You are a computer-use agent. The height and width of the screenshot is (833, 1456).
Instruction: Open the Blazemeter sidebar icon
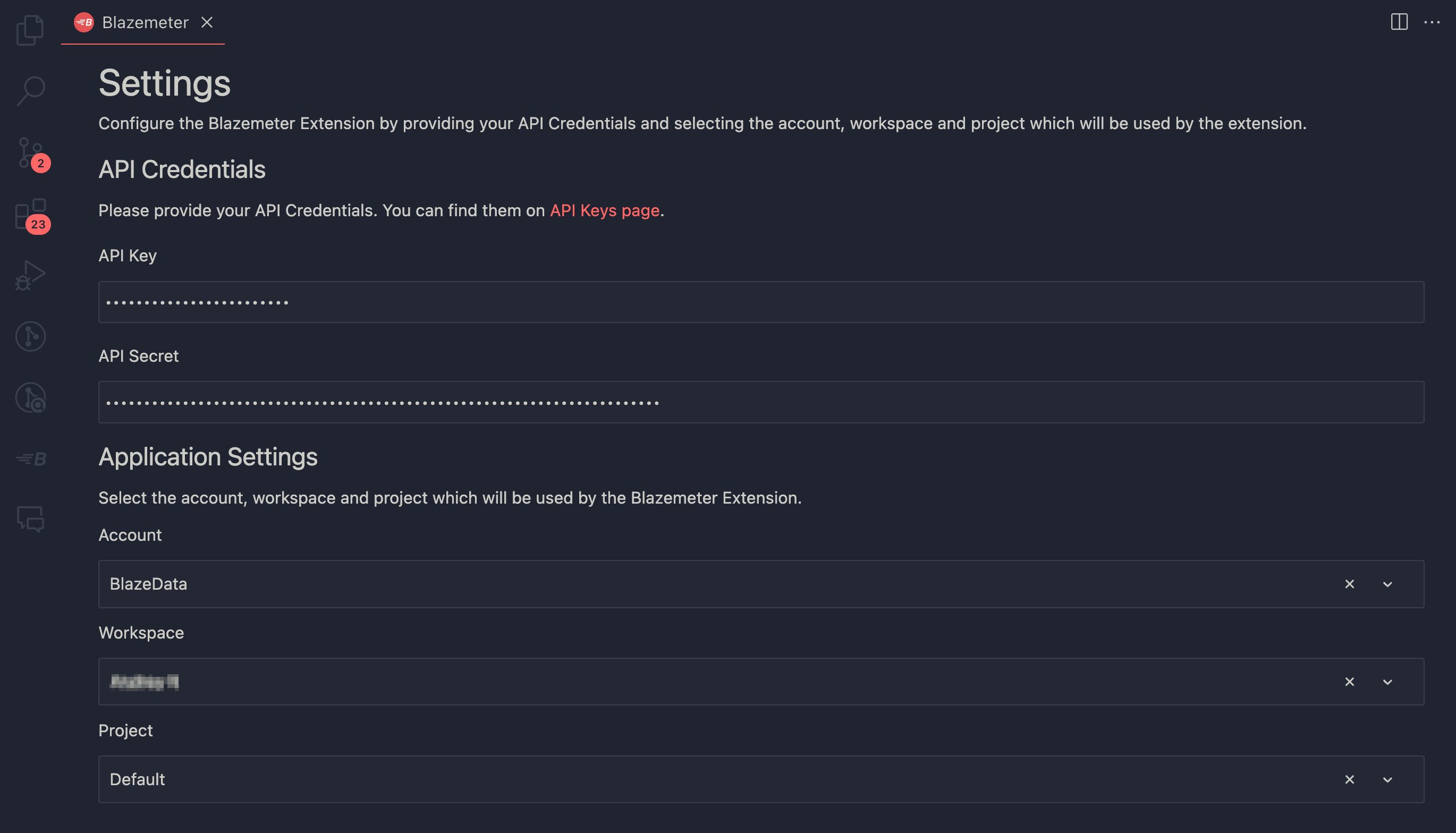31,459
